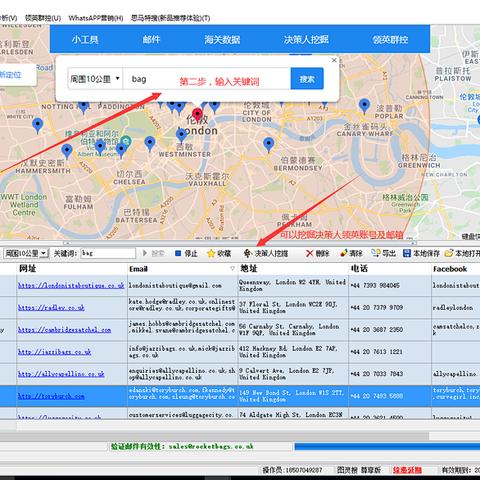Click the blue map pin above Westminster label

[181, 136]
